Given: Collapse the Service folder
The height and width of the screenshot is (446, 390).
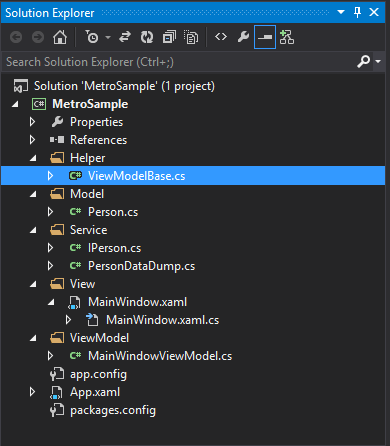Looking at the screenshot, I should pos(33,230).
